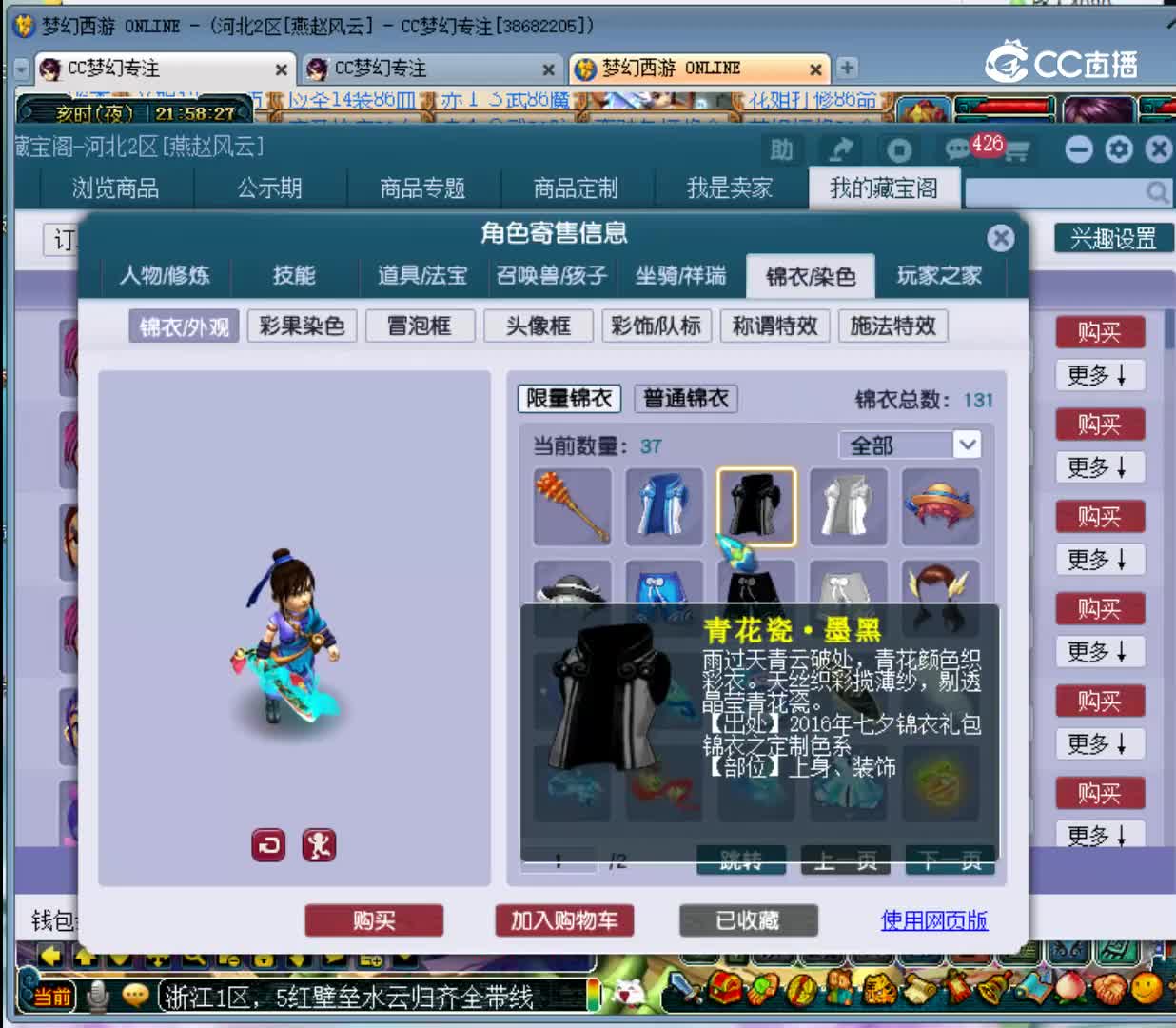
Task: Rotate the character preview
Action: point(268,845)
